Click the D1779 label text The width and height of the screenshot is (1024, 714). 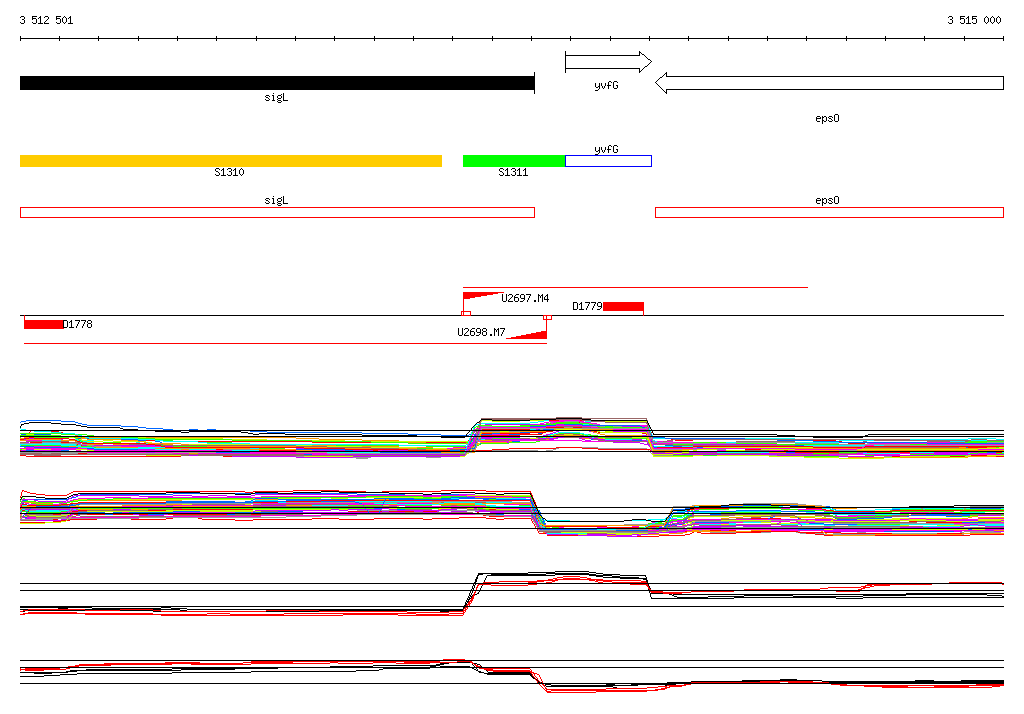click(x=587, y=306)
